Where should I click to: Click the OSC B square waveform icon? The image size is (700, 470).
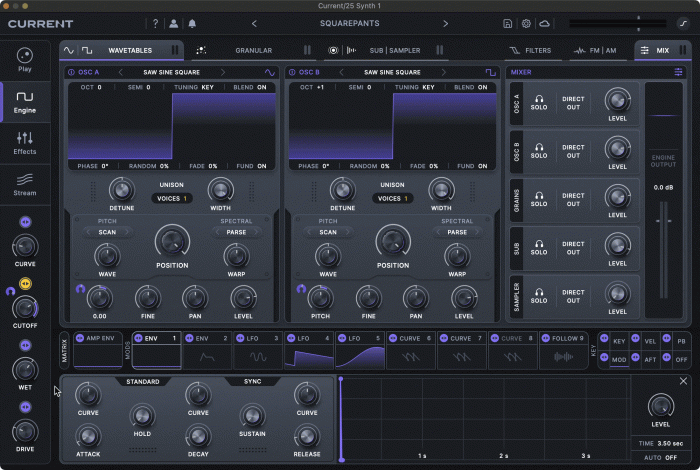click(490, 72)
